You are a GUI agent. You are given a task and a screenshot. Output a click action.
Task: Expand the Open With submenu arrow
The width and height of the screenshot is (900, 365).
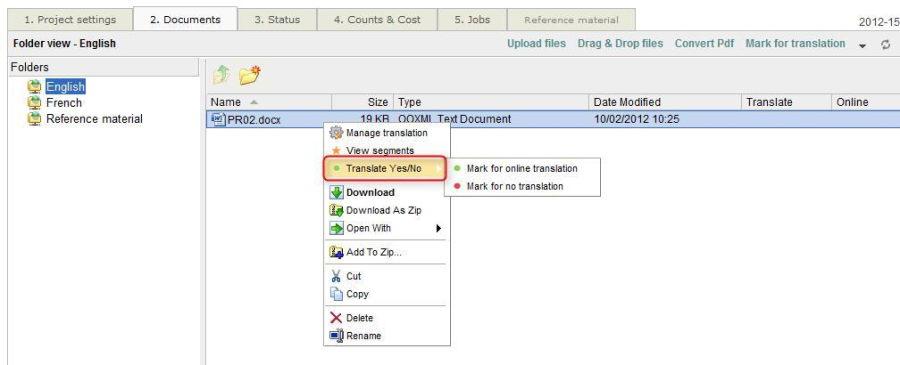(x=439, y=228)
